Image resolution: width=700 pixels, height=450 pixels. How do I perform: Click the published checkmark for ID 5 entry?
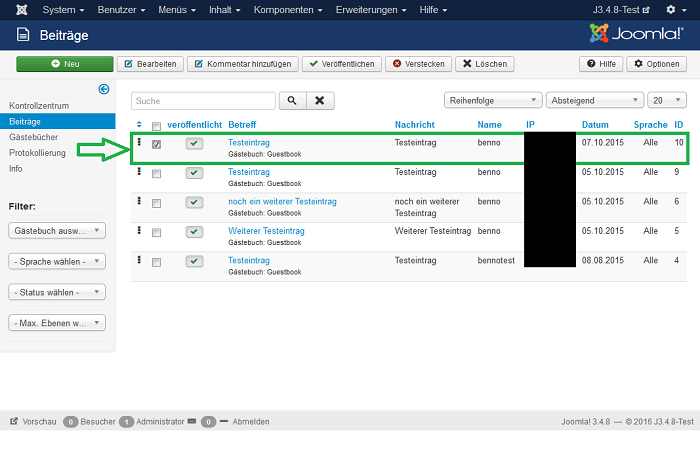pos(194,232)
